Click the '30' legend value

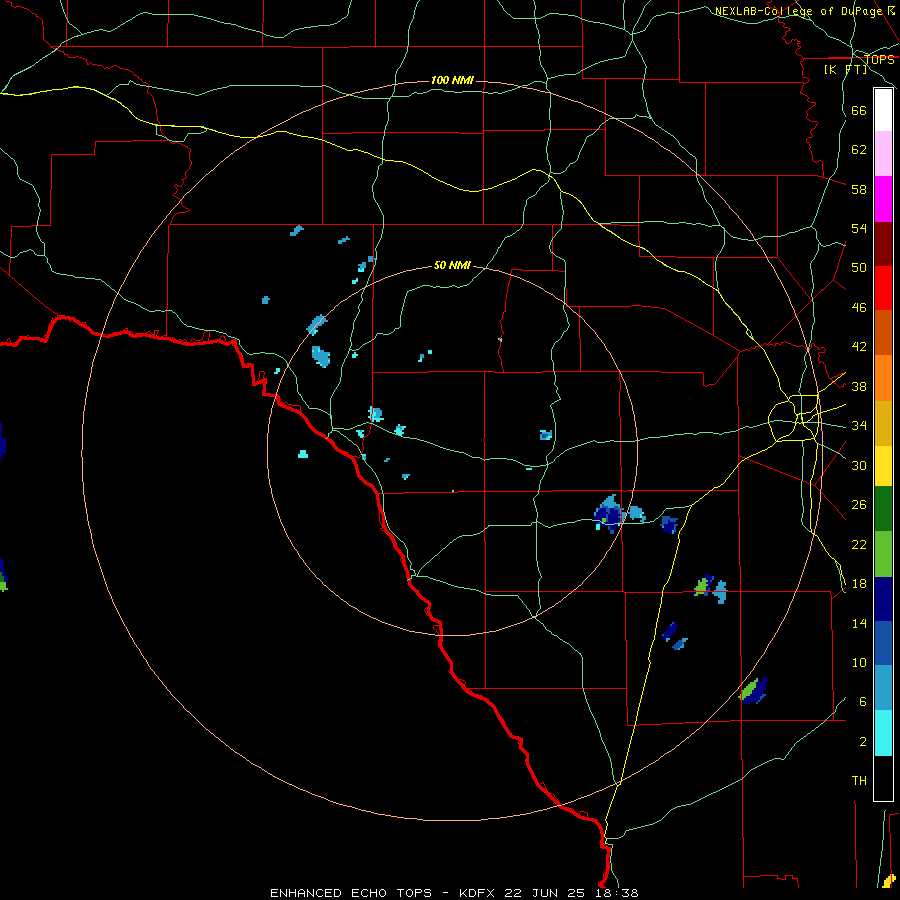pos(859,465)
